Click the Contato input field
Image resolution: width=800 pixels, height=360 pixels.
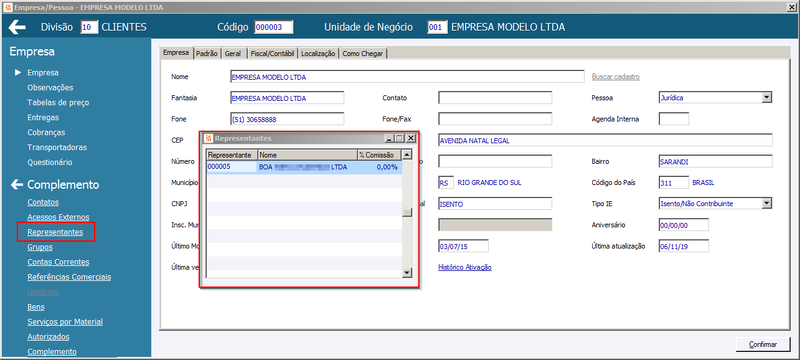(495, 98)
